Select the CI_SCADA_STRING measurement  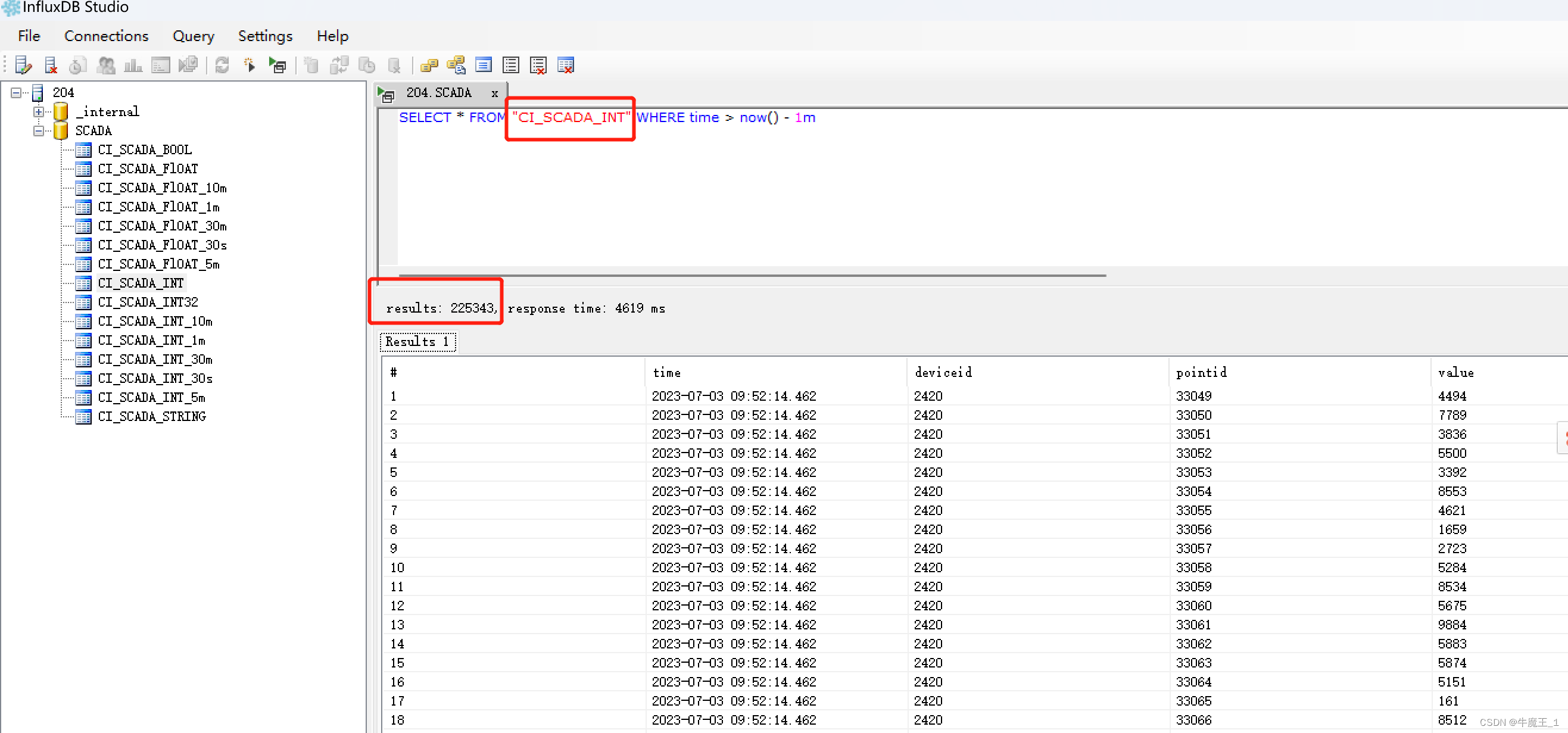[152, 416]
